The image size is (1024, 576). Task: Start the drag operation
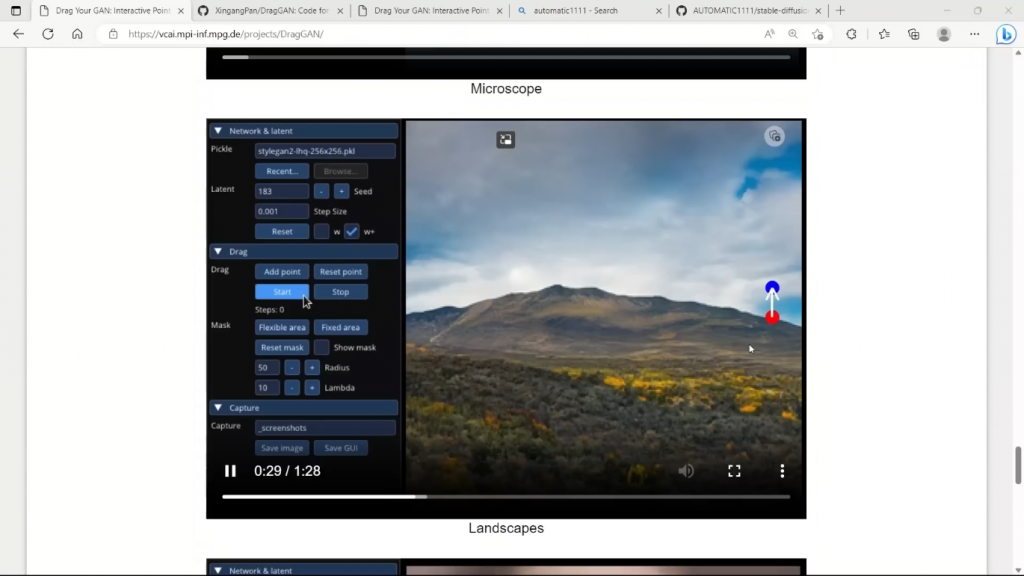(282, 292)
